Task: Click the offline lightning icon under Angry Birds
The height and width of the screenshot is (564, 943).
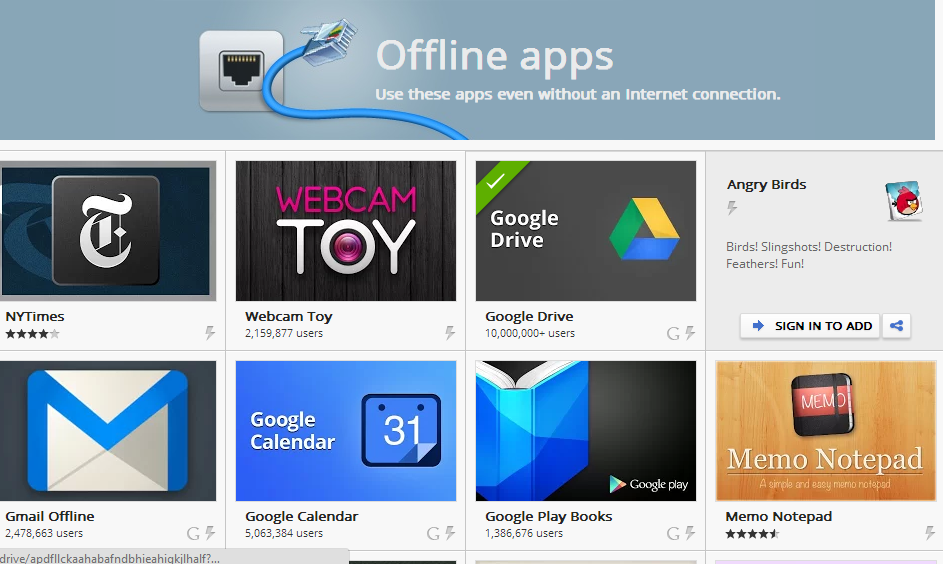Action: tap(732, 208)
